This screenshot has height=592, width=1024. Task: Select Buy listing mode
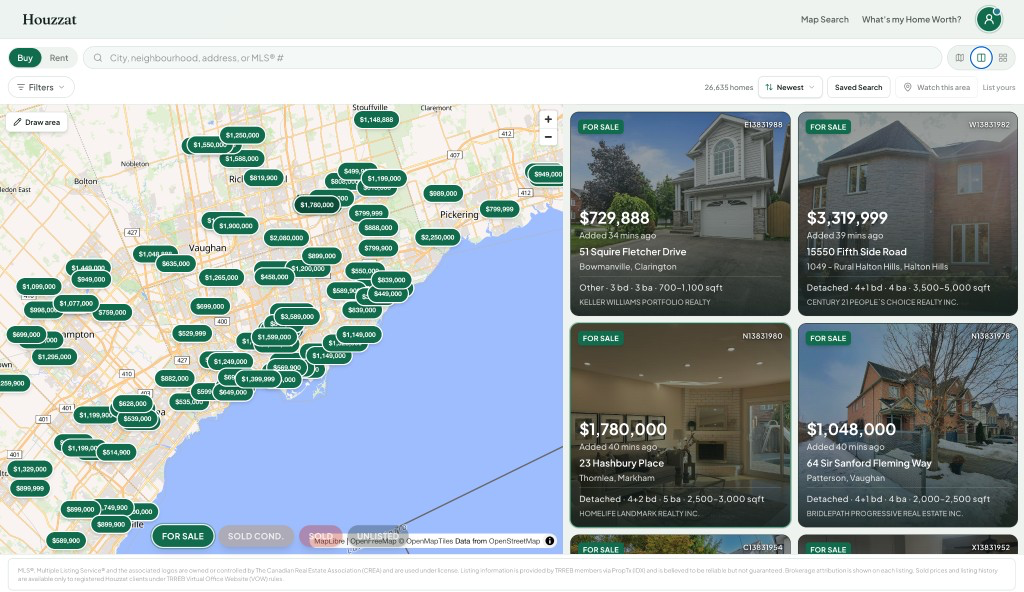25,58
